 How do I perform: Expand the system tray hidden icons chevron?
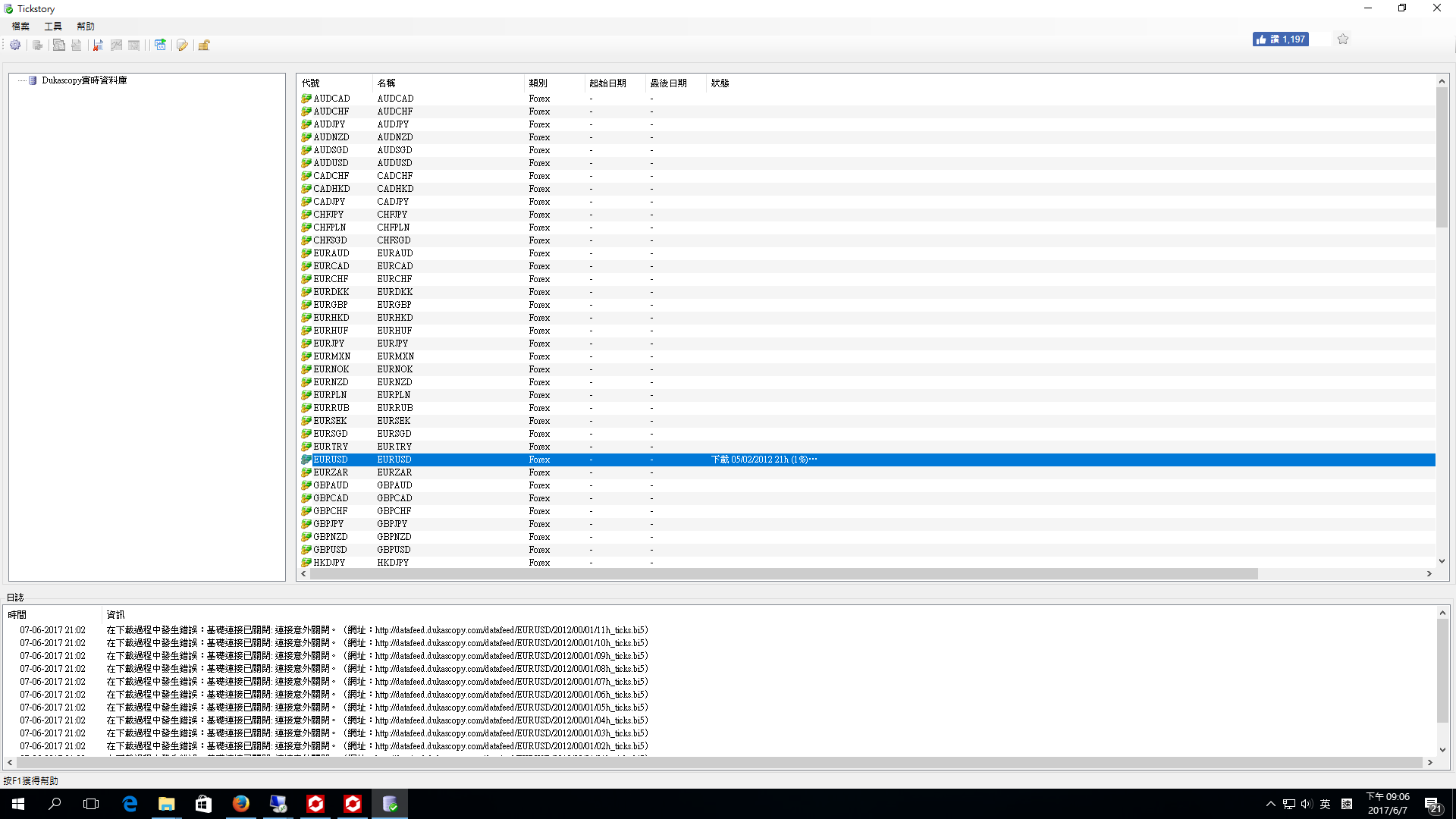pos(1271,804)
